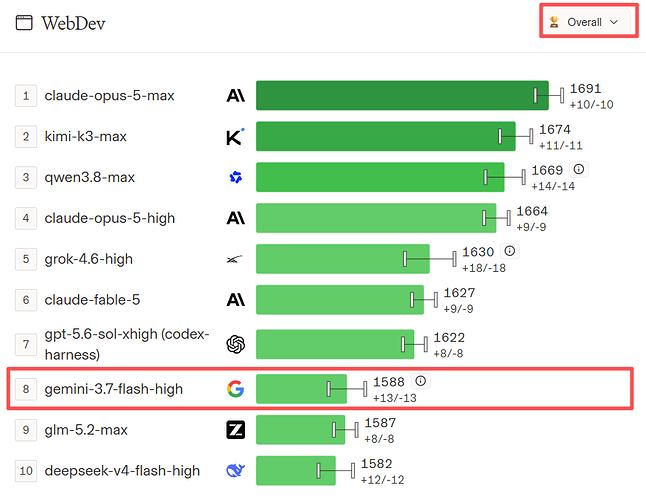The image size is (646, 500).
Task: Click the Kimi logo beside kimi-k3-max
Action: click(235, 136)
